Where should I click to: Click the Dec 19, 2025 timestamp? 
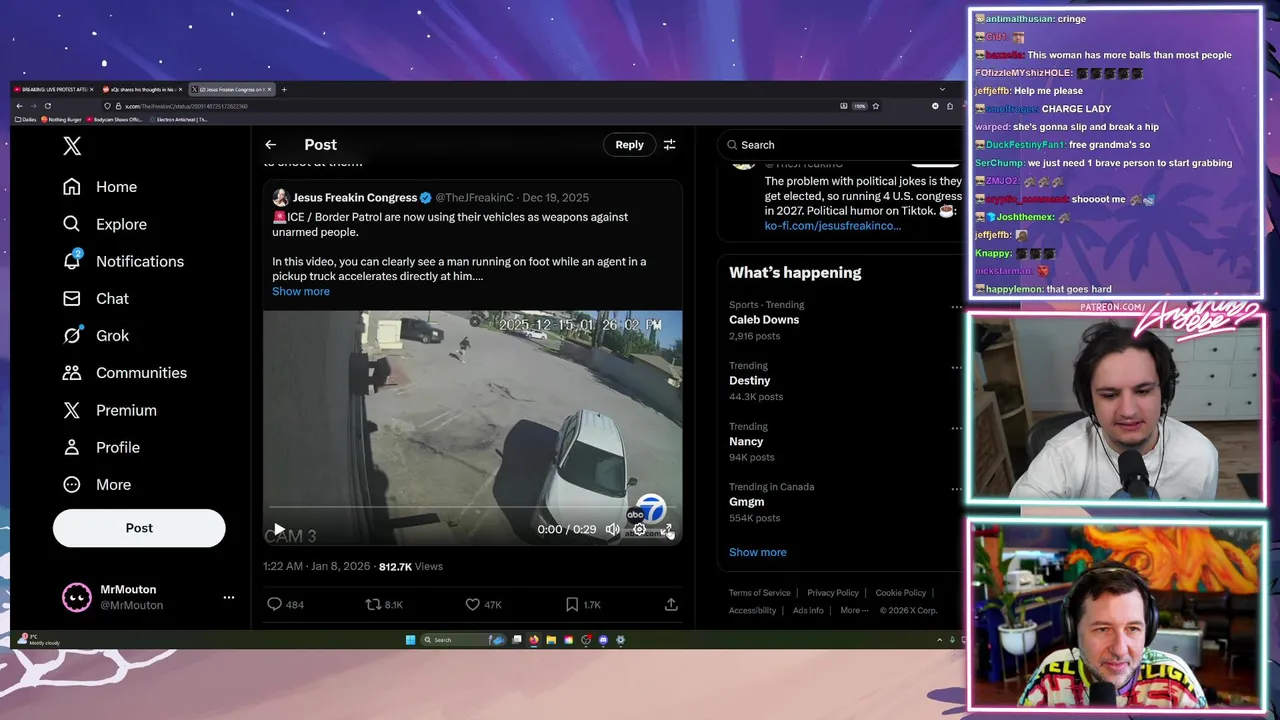555,198
